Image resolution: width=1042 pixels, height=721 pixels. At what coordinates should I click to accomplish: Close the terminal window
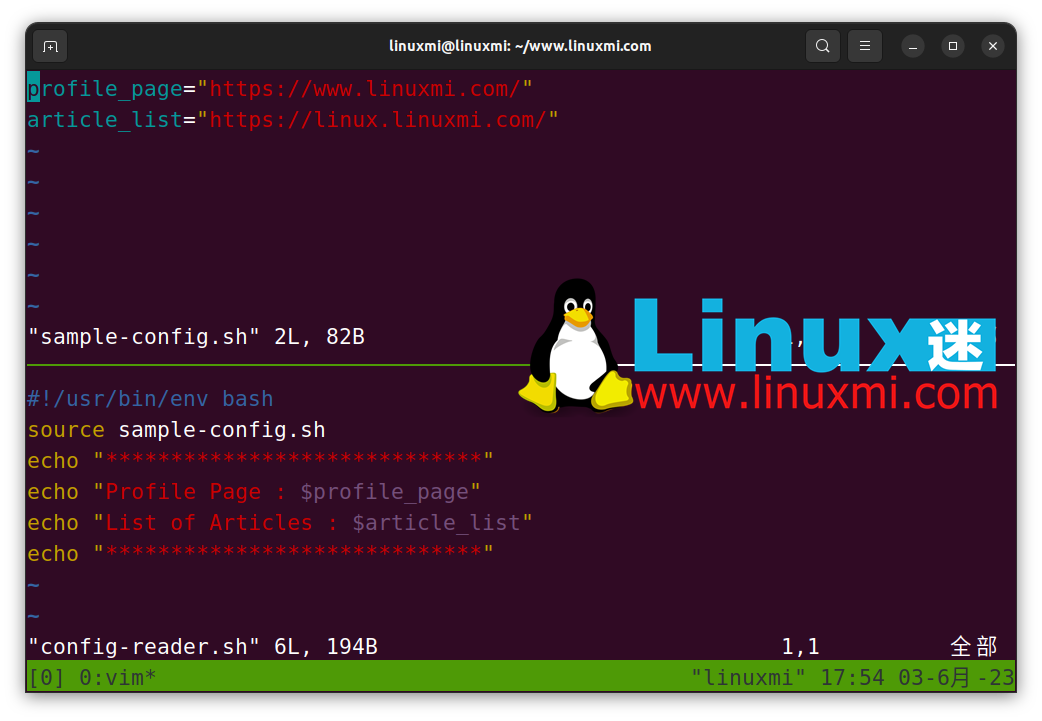pos(992,46)
